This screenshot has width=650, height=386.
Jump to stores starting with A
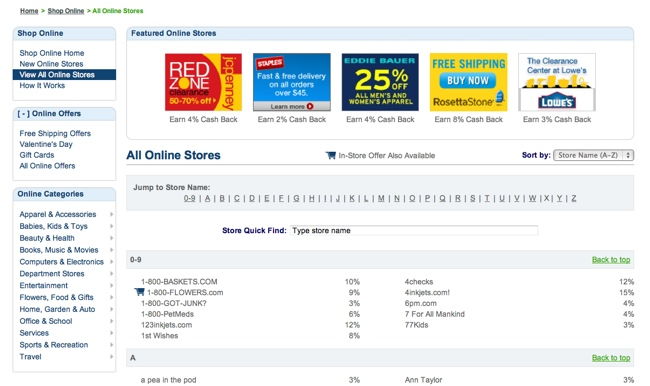207,198
